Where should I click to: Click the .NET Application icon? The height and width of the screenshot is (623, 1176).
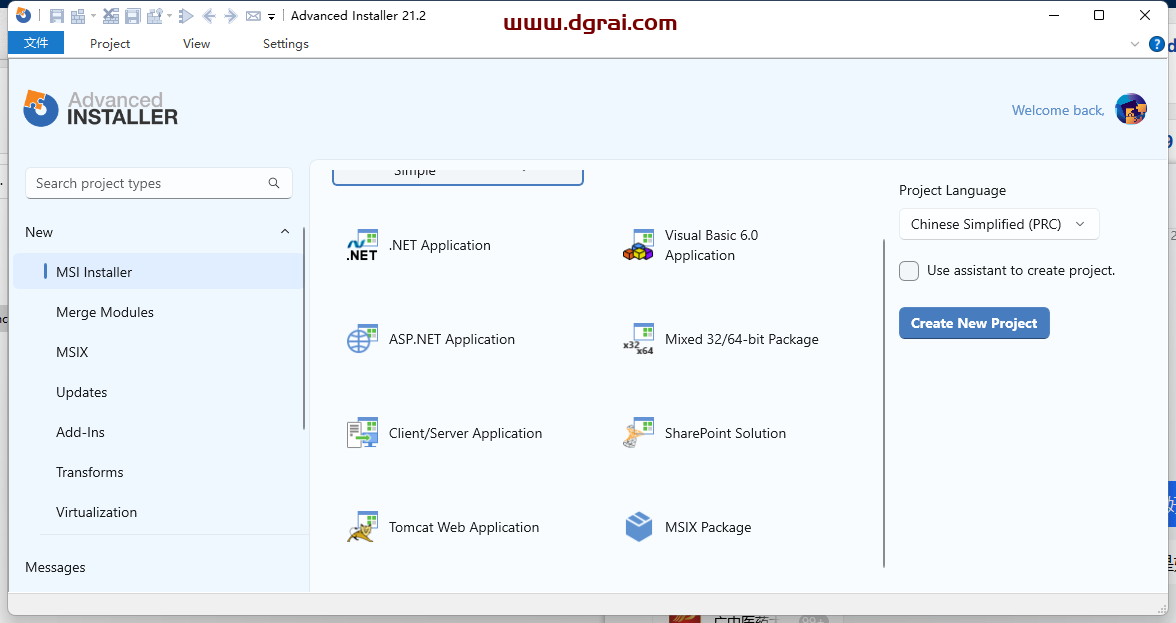[x=362, y=245]
